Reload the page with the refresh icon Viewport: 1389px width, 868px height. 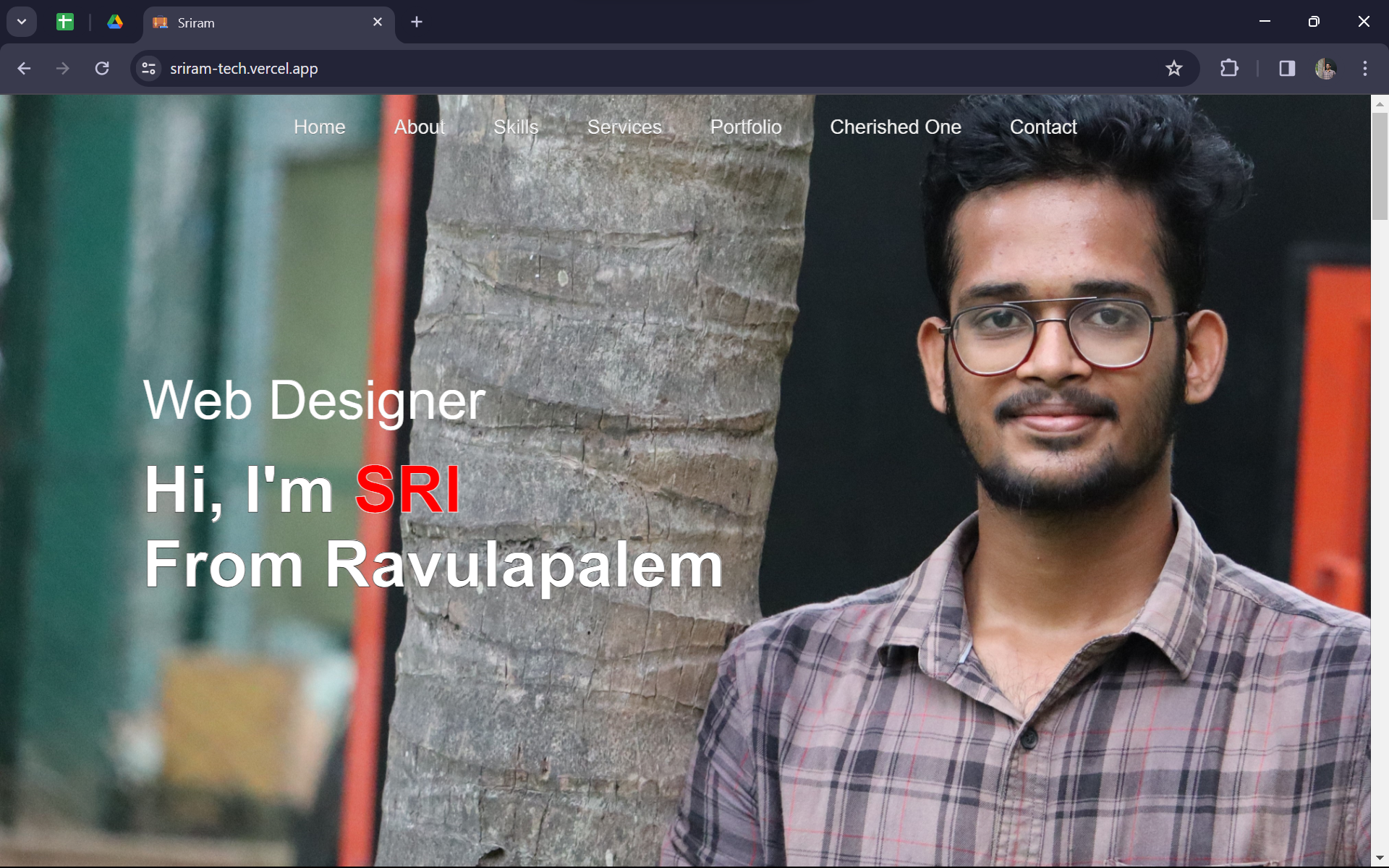103,69
